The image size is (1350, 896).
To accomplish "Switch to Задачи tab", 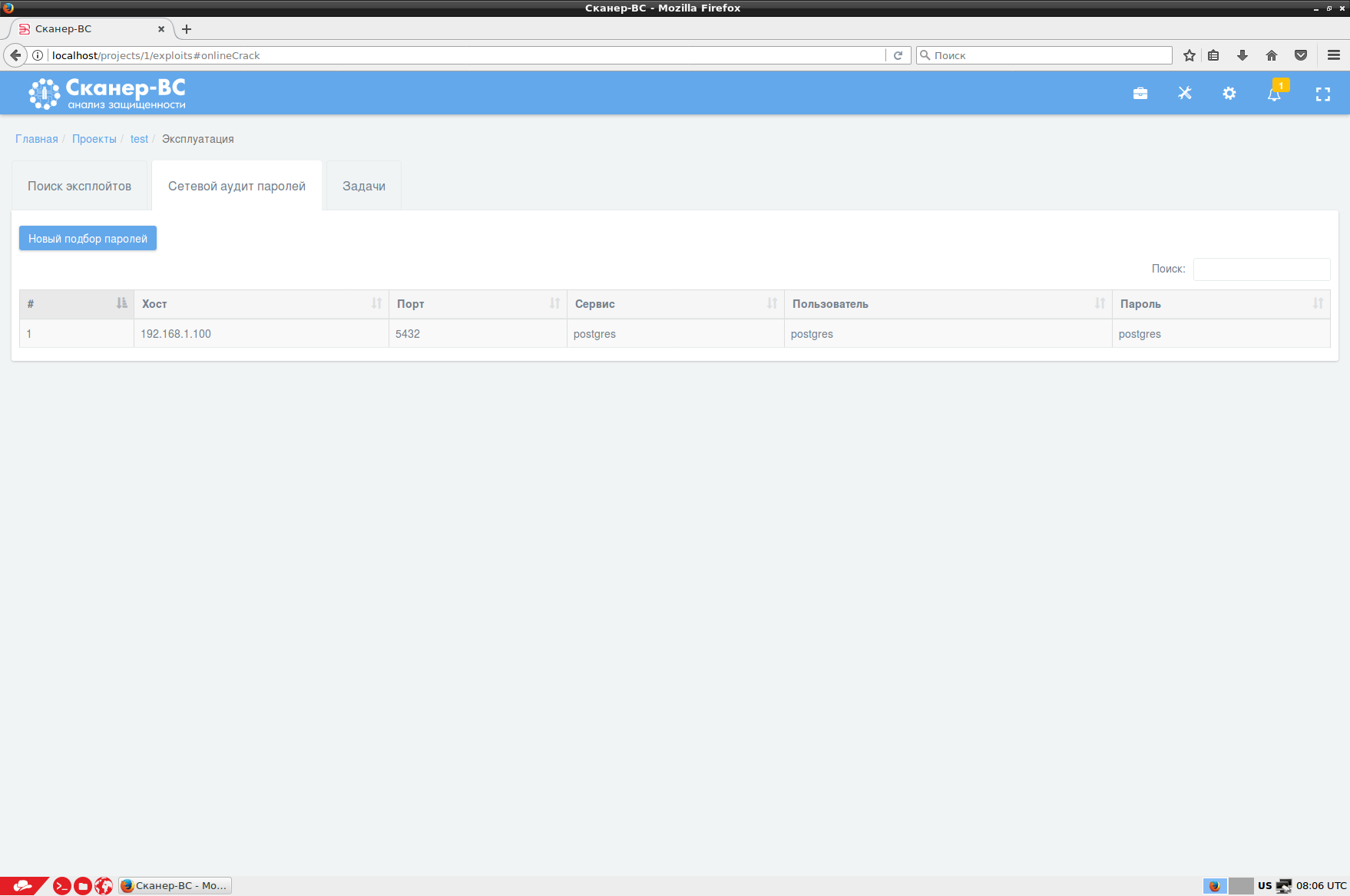I will [x=364, y=186].
